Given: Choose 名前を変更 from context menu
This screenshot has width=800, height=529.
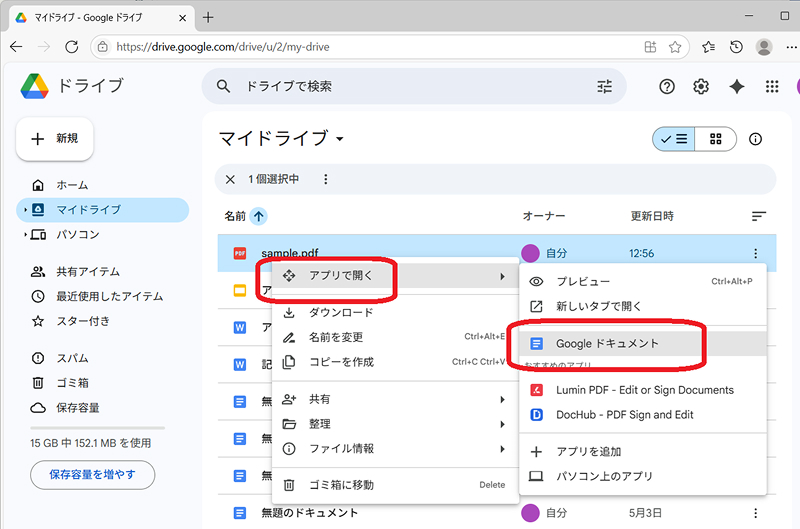Looking at the screenshot, I should coord(395,337).
